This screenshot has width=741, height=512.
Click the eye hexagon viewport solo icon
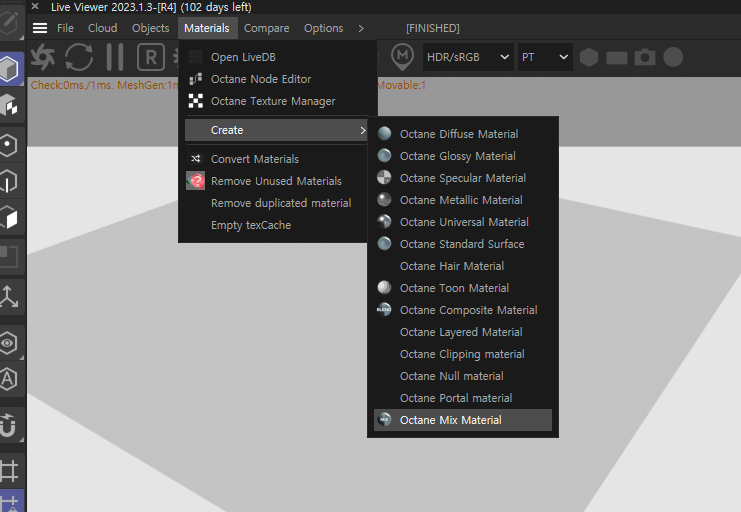click(9, 343)
